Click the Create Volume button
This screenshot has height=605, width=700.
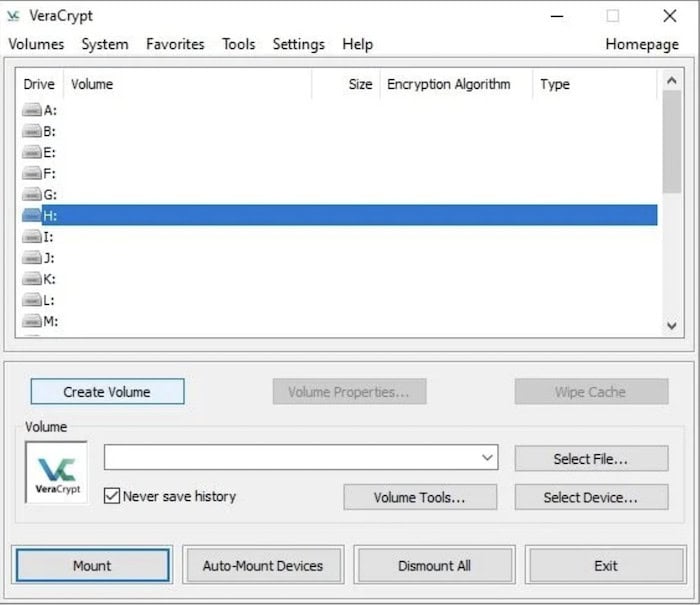tap(107, 392)
